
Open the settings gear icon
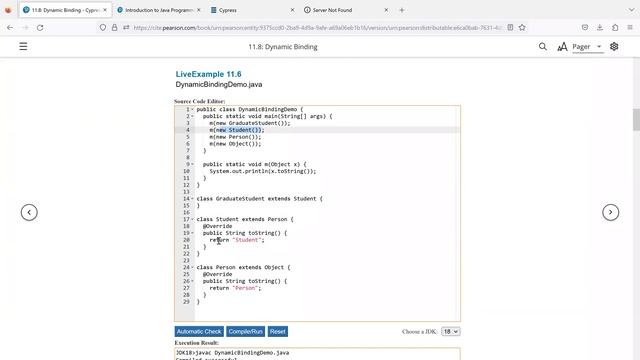(x=614, y=47)
